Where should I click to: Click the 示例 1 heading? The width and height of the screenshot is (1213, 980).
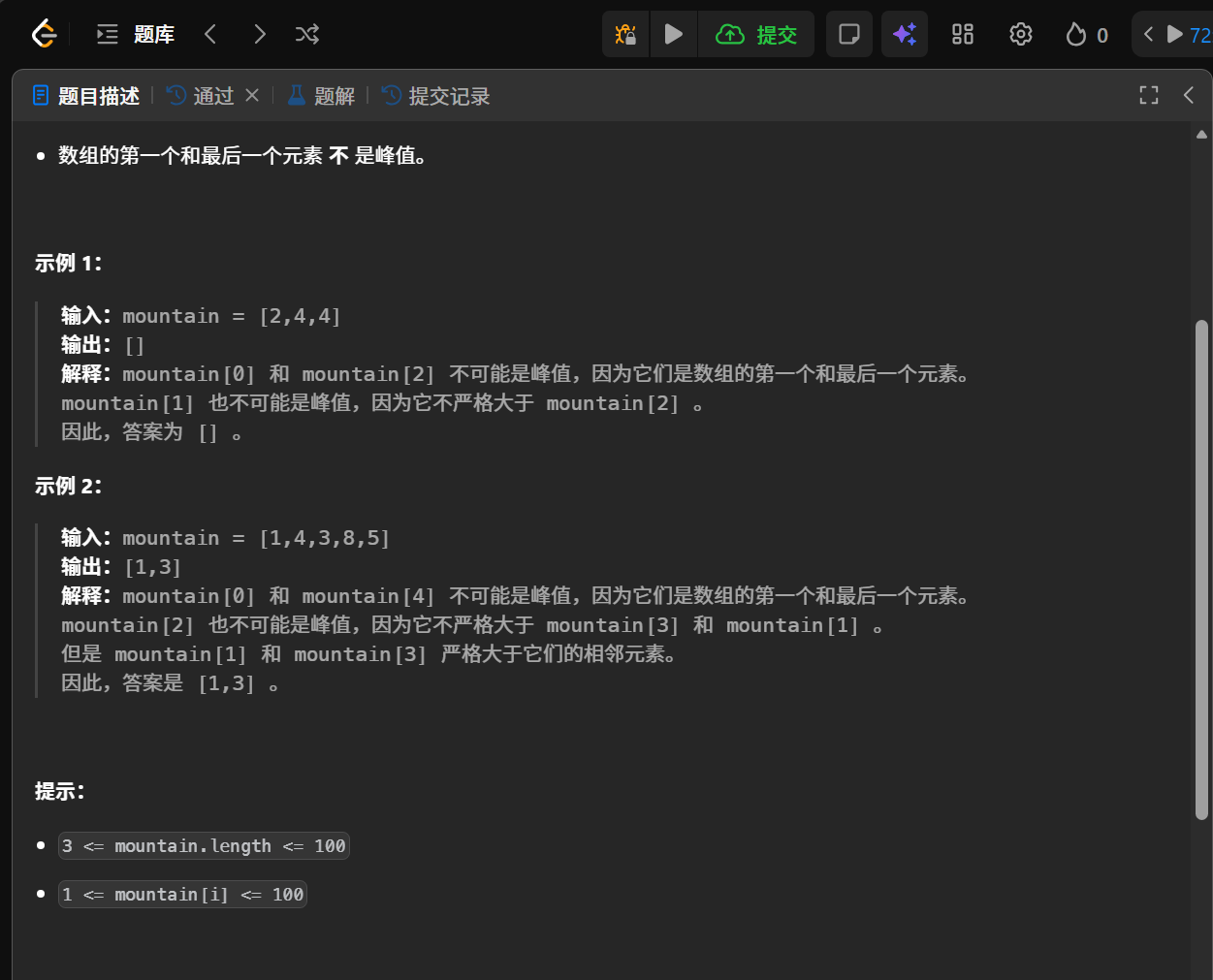pyautogui.click(x=69, y=264)
